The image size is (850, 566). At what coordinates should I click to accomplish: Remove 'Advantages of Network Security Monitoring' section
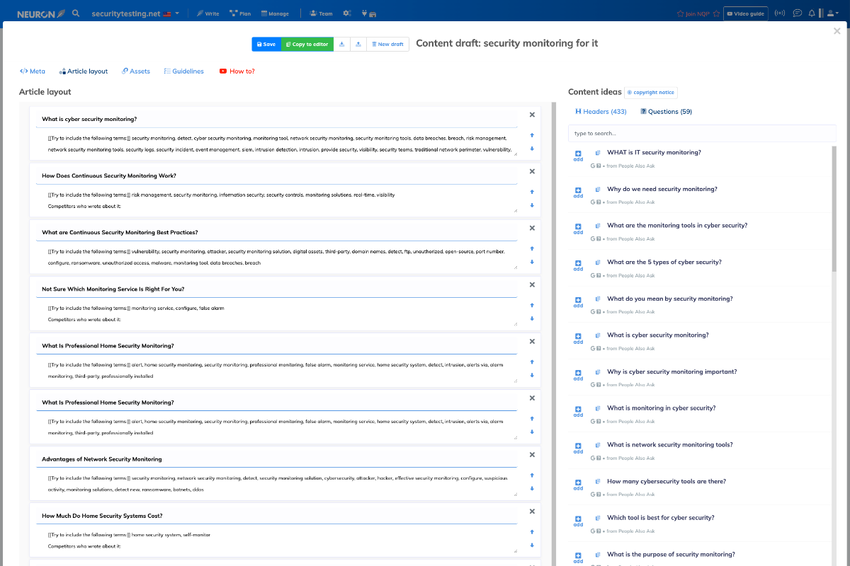point(532,454)
